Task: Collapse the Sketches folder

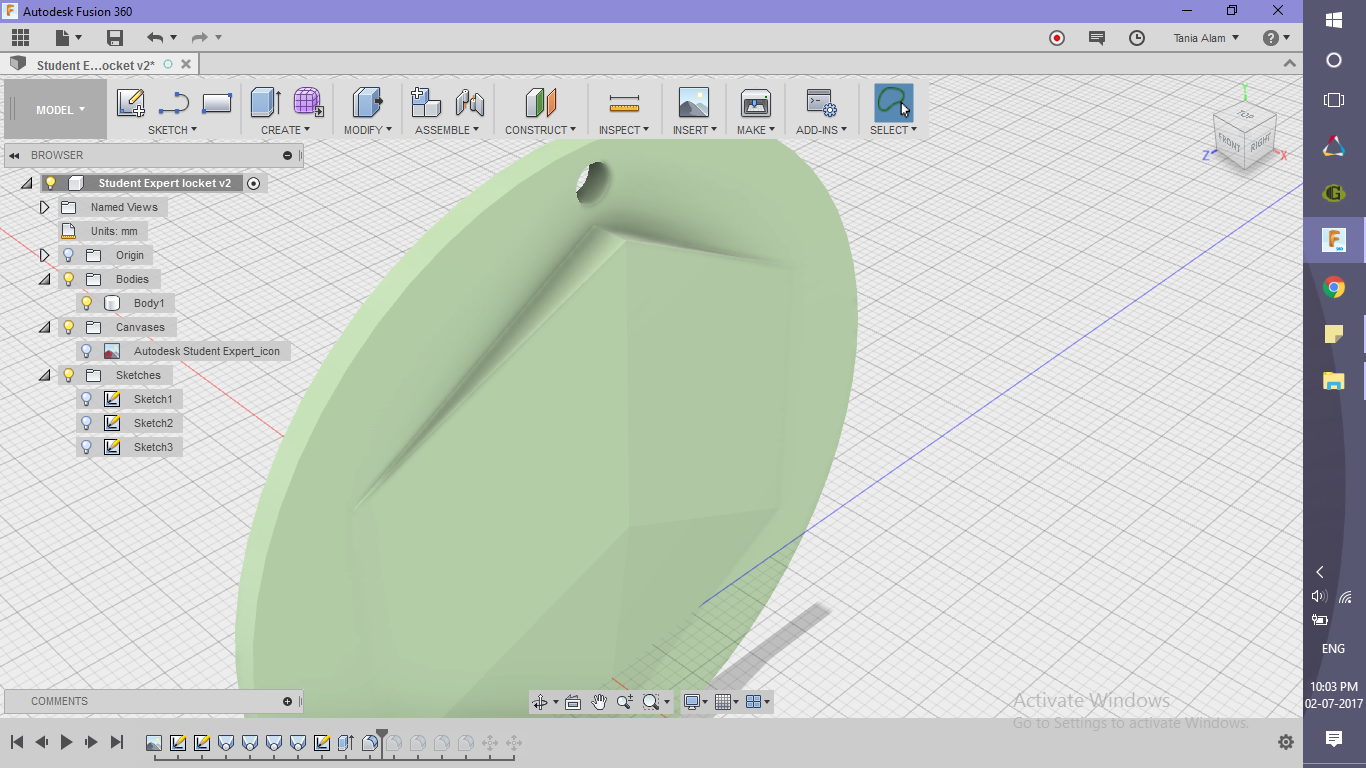Action: point(44,375)
